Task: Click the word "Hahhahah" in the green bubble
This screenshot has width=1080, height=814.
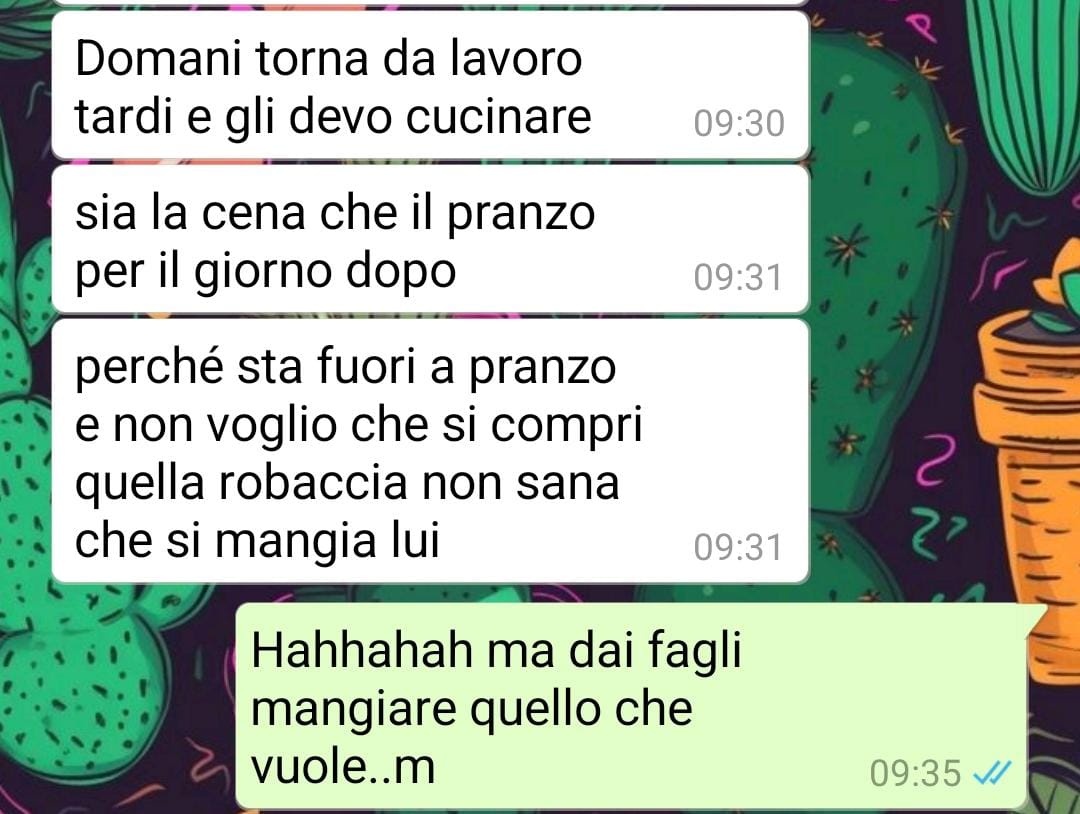Action: pos(362,649)
